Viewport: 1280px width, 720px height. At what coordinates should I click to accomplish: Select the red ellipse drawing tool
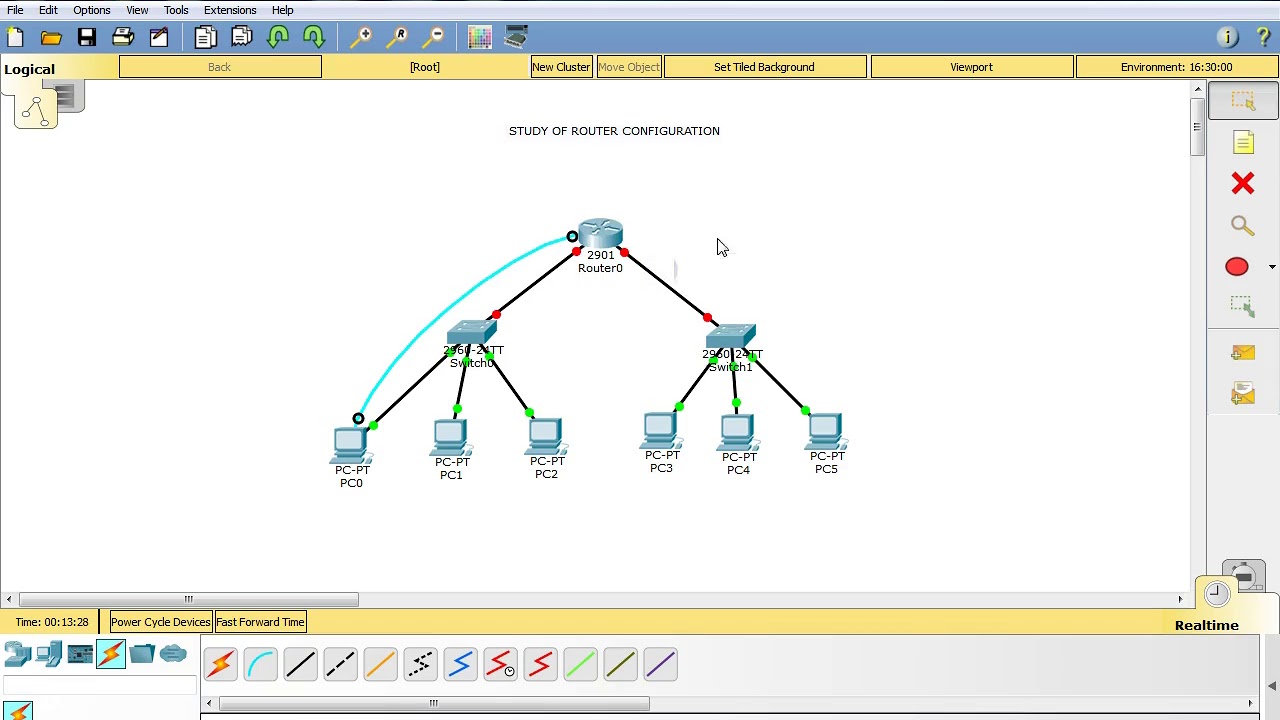pos(1237,267)
